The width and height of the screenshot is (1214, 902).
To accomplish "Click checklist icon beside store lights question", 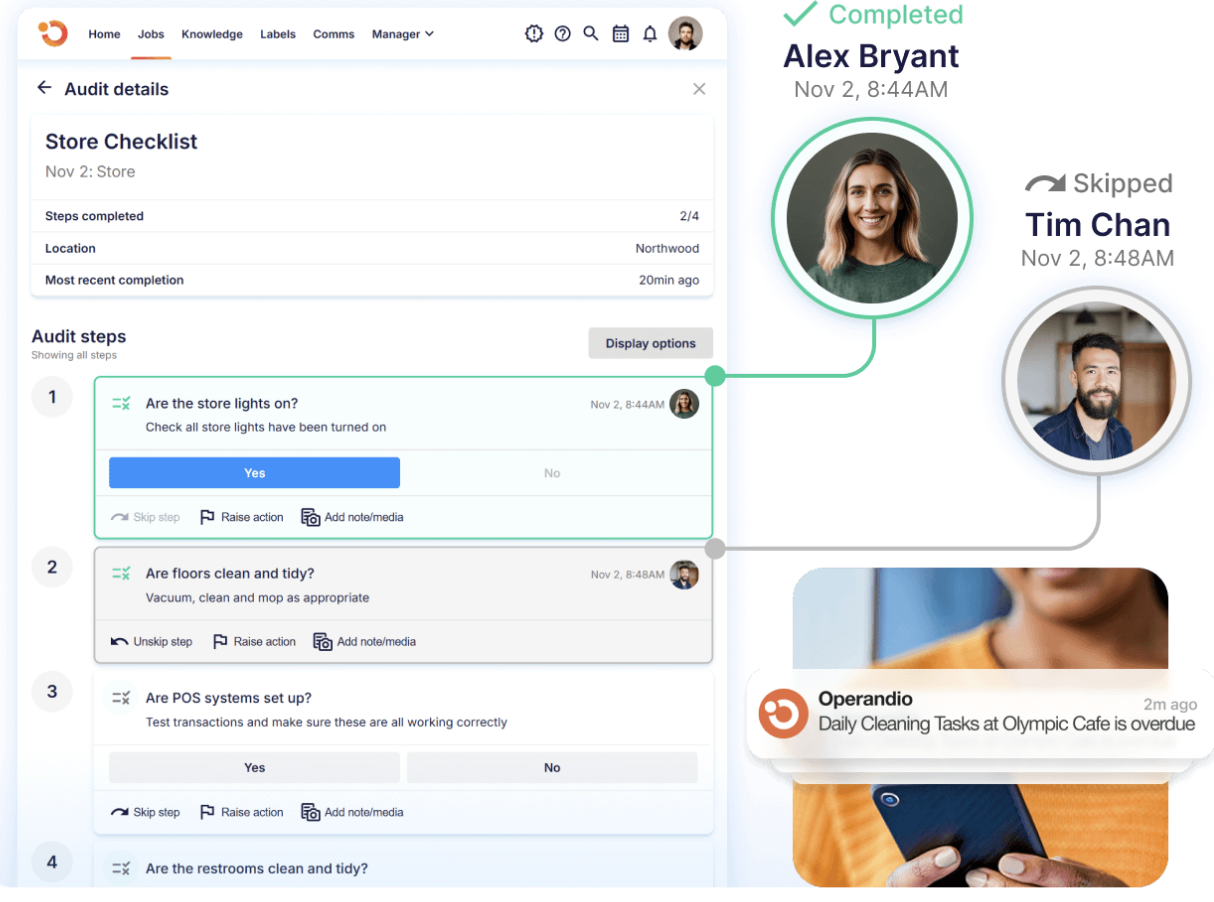I will pos(121,404).
